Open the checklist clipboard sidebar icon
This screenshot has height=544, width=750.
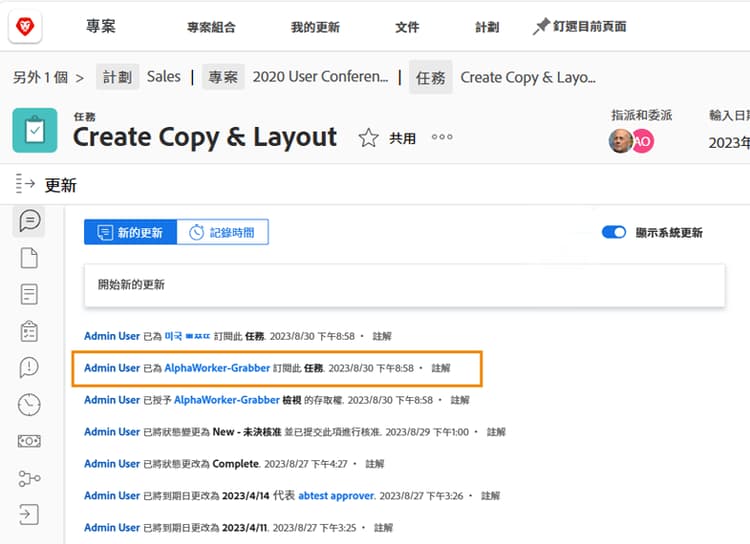(29, 331)
